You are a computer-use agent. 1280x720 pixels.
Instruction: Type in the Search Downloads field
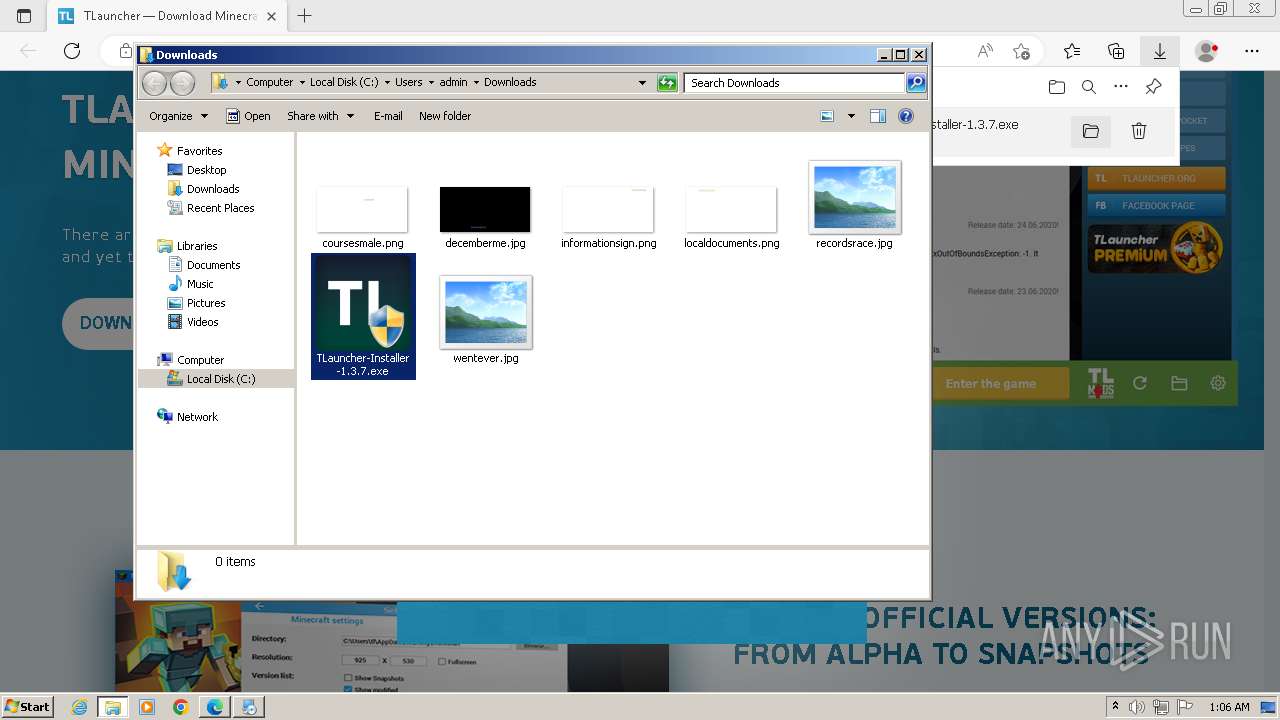(794, 83)
